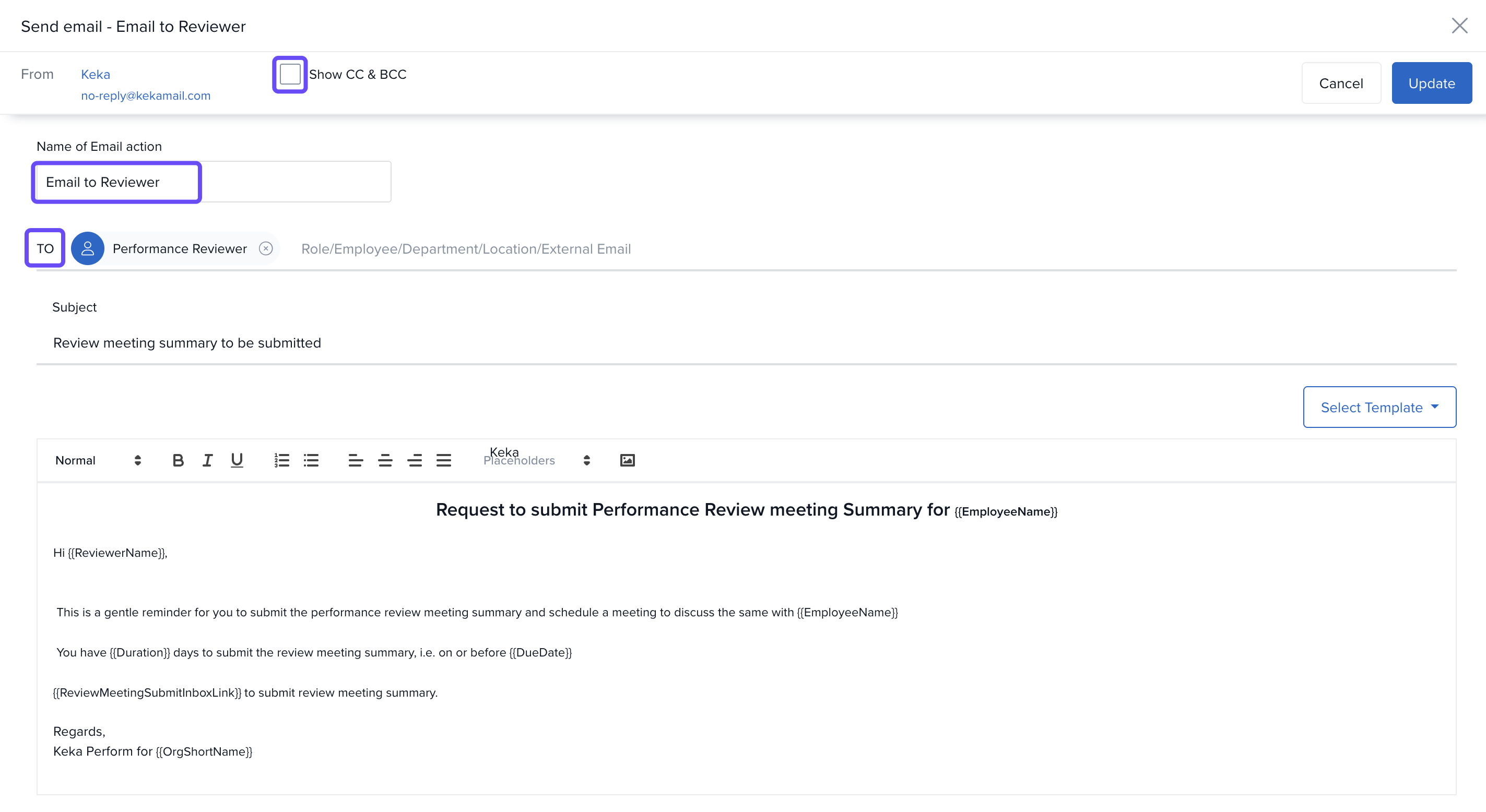Screen dimensions: 1486x812
Task: Open the Normal text style dropdown
Action: point(98,460)
